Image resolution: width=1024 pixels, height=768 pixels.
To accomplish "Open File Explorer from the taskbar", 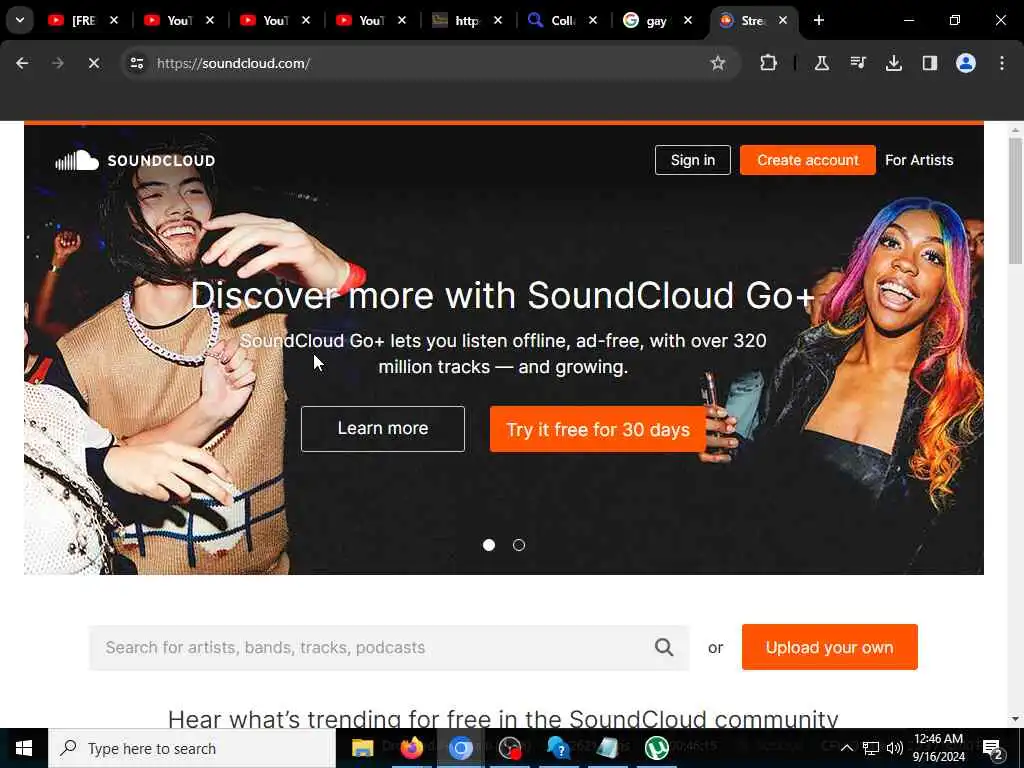I will click(x=362, y=748).
